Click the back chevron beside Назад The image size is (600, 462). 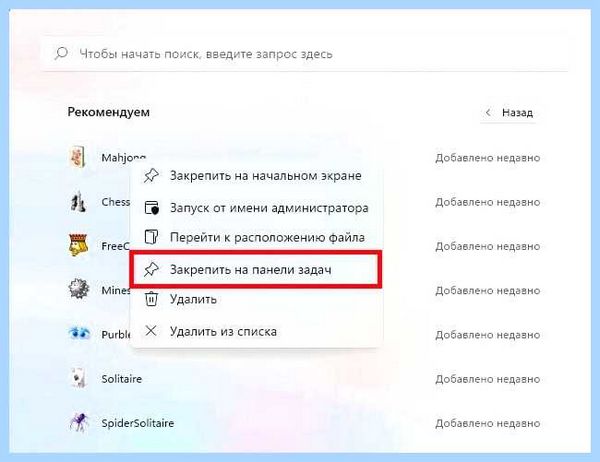488,113
